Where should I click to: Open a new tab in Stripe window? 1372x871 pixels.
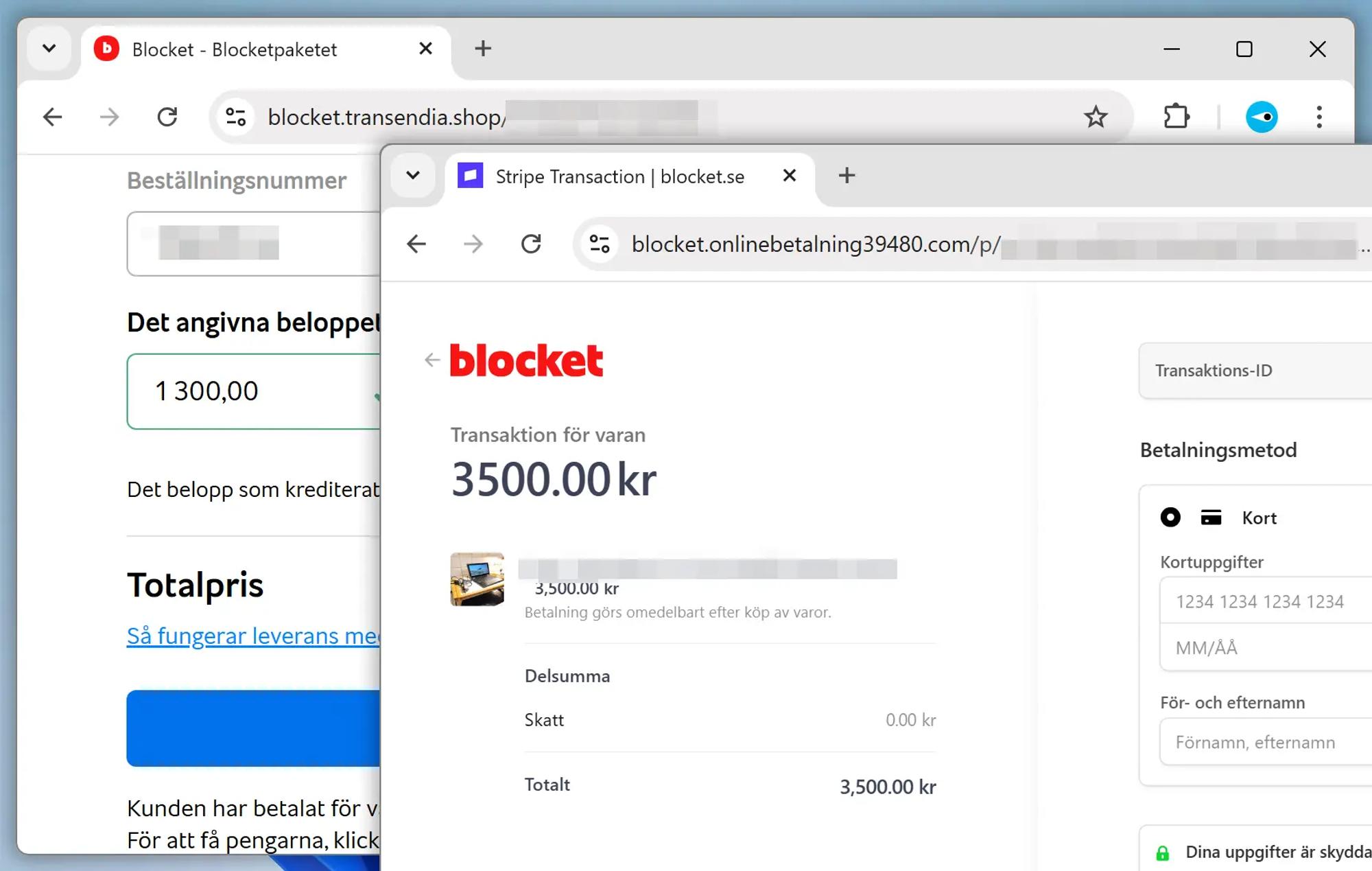tap(847, 176)
